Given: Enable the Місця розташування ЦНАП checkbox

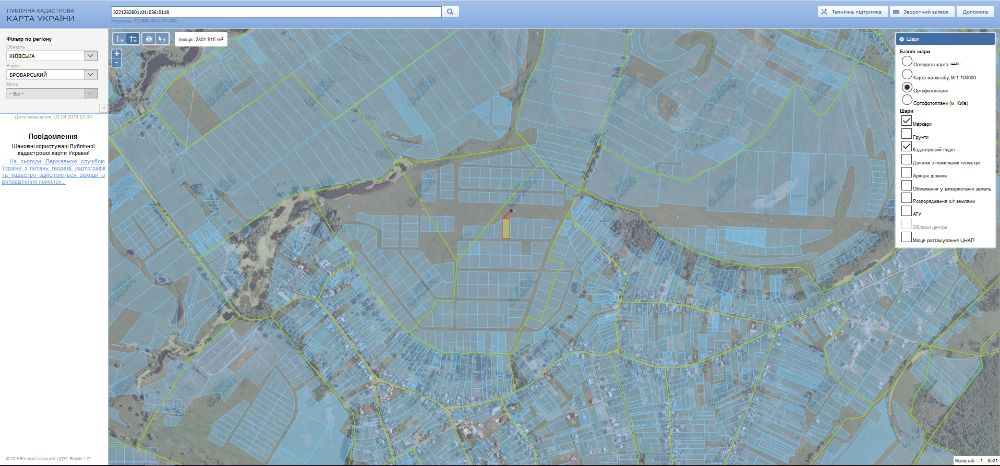Looking at the screenshot, I should point(906,237).
